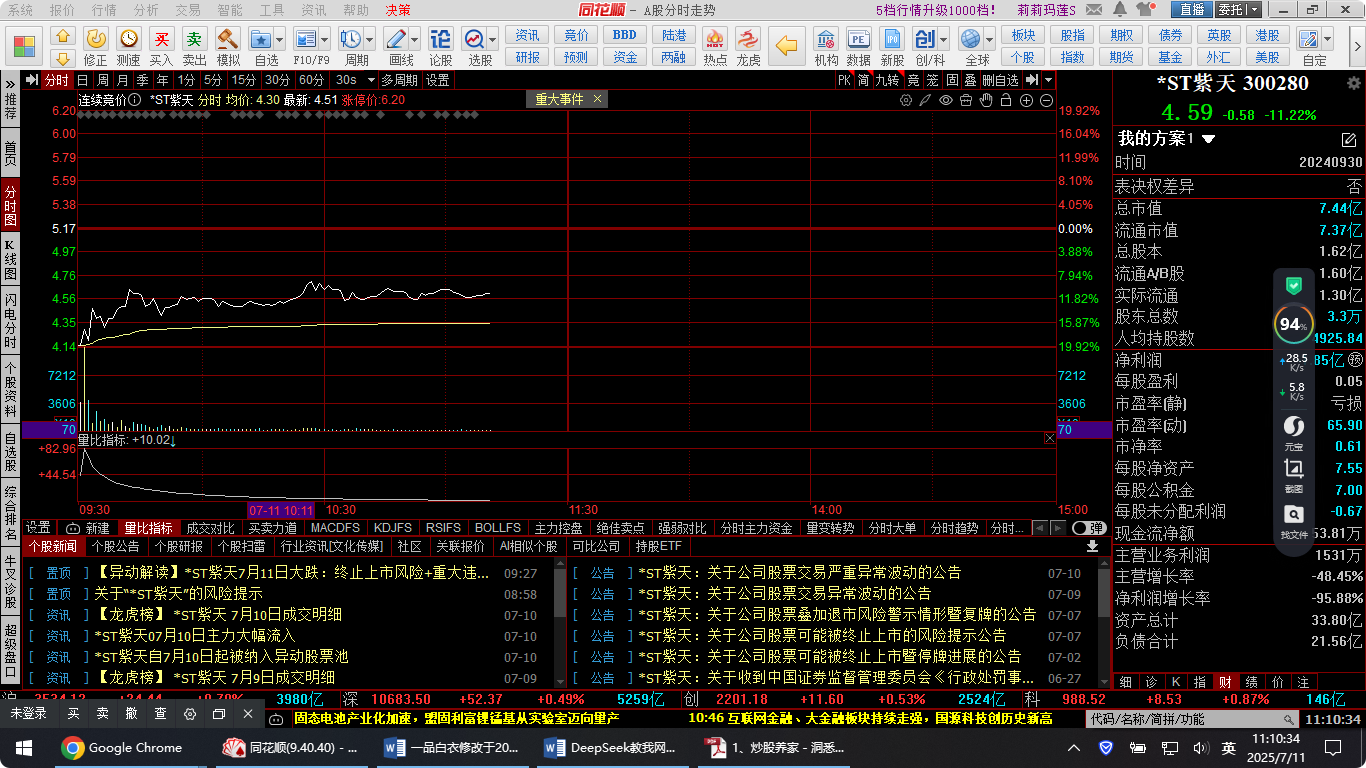Click the chart zoom-in plus icon
The image size is (1366, 768).
[x=1026, y=100]
